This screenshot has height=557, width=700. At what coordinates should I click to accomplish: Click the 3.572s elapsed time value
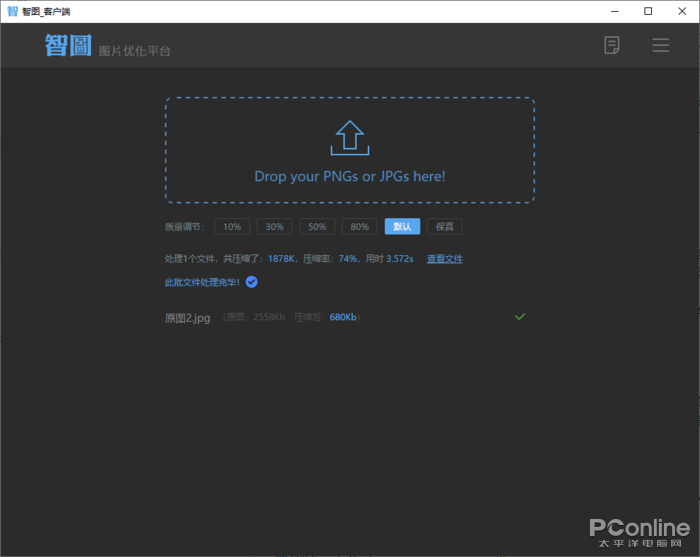click(x=400, y=259)
